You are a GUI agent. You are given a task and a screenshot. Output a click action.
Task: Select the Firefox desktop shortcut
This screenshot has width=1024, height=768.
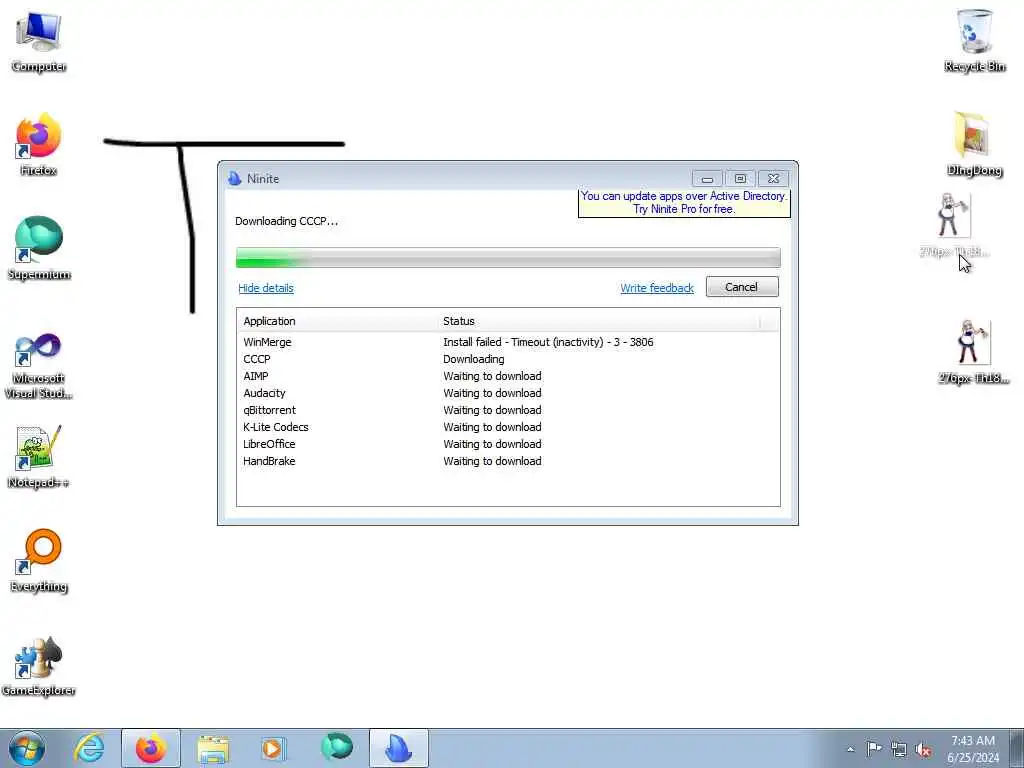coord(39,145)
